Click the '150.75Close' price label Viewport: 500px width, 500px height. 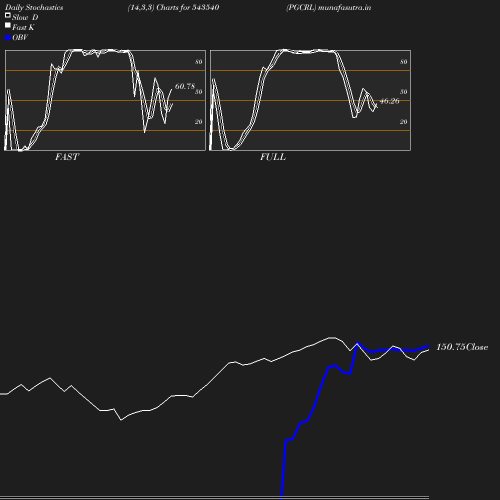point(462,347)
